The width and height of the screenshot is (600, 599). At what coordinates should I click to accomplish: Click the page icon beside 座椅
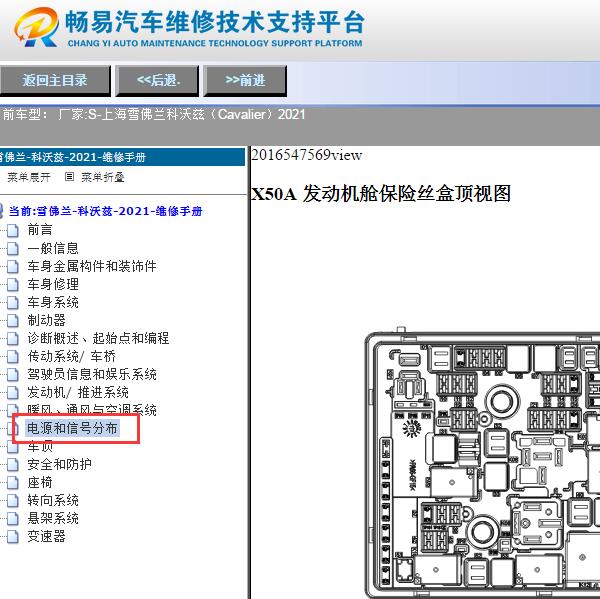[13, 483]
